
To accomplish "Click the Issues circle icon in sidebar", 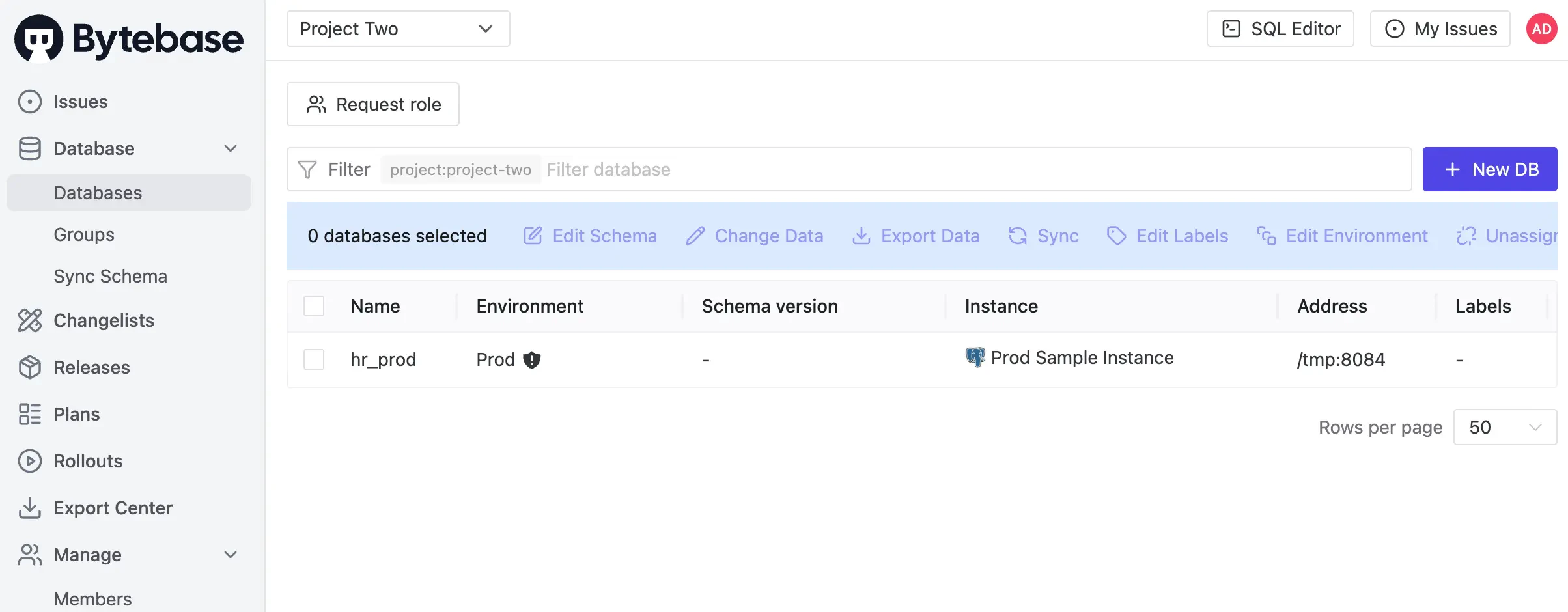I will (x=30, y=102).
